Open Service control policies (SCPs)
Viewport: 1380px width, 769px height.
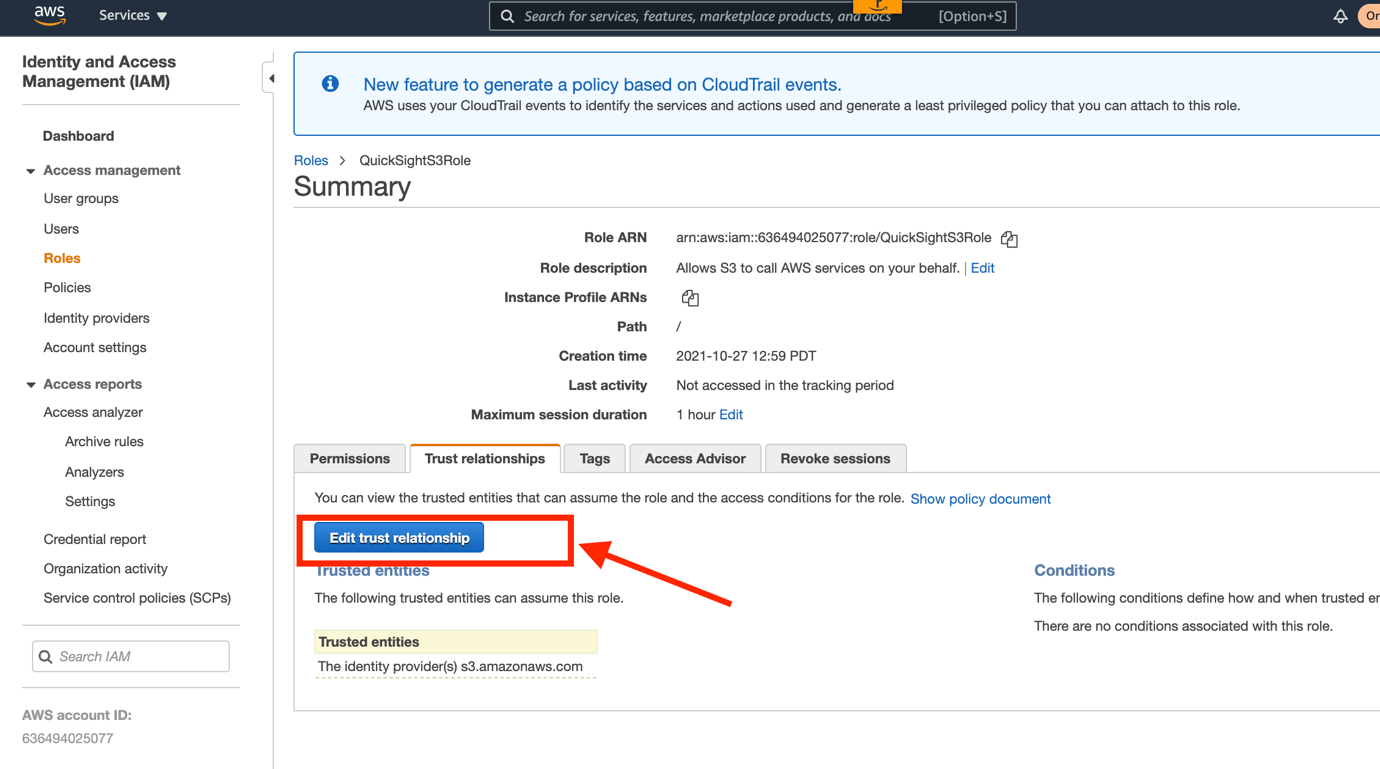point(137,598)
